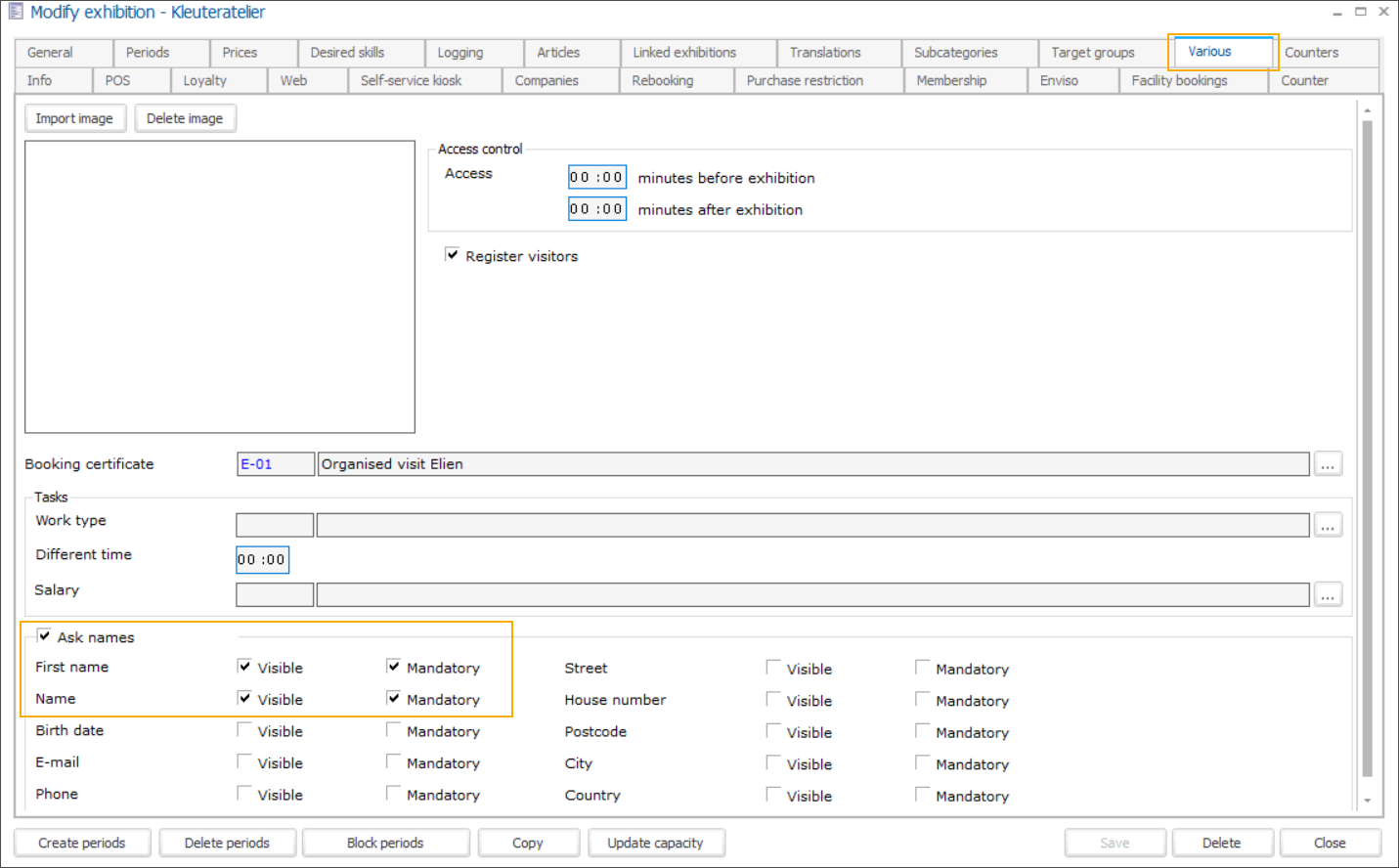The width and height of the screenshot is (1399, 868).
Task: Uncheck the Register visitors checkbox
Action: [x=452, y=255]
